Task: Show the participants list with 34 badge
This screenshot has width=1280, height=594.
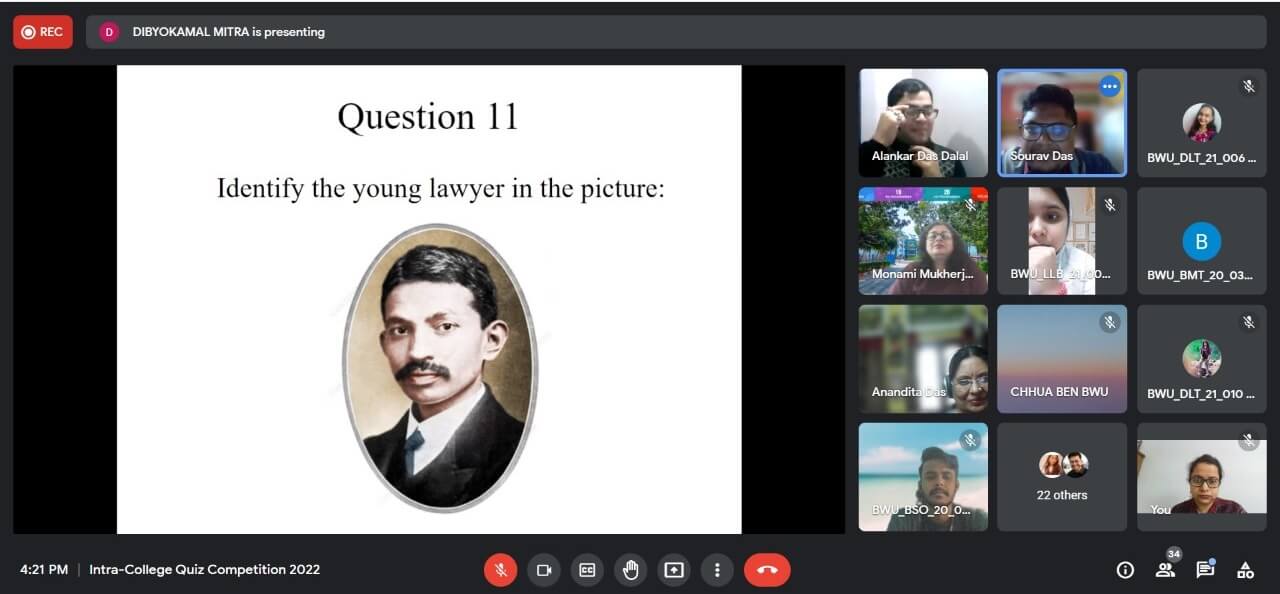Action: click(1165, 570)
